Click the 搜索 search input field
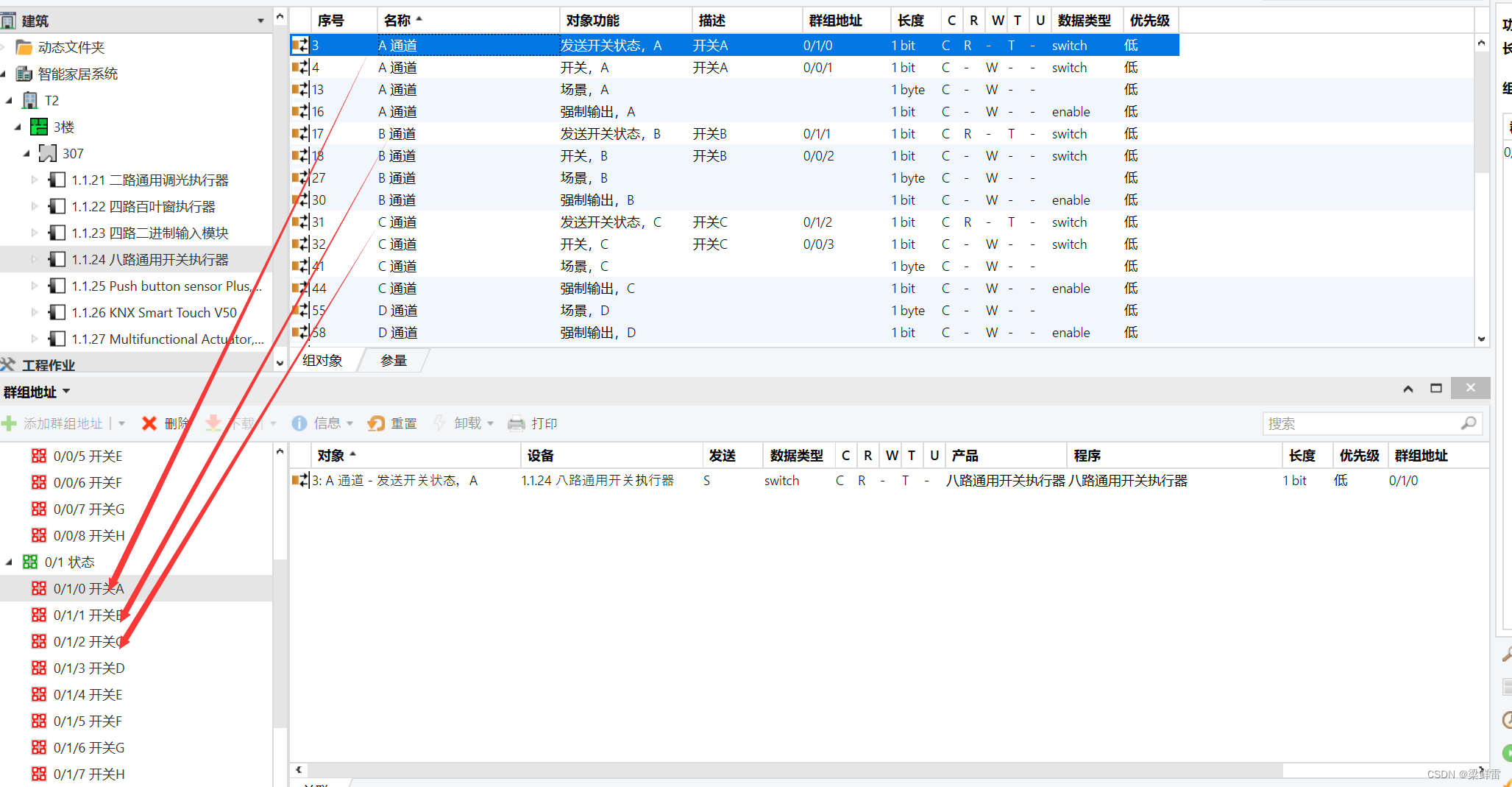The image size is (1512, 787). (1361, 423)
